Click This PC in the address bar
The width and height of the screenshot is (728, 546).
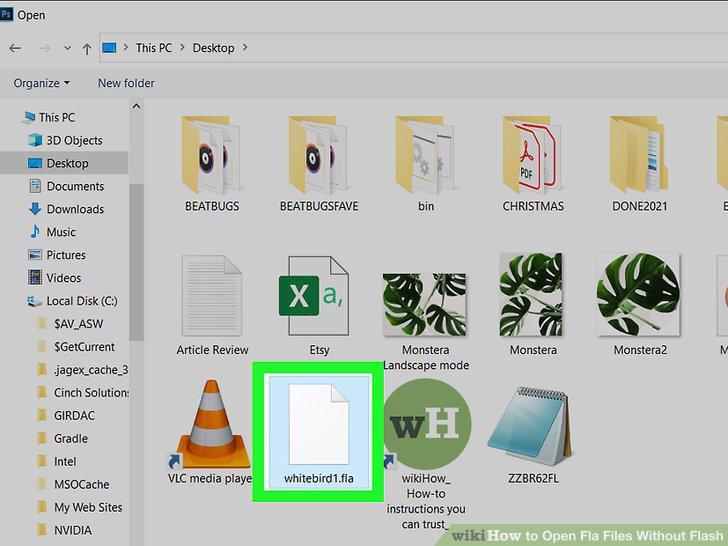click(x=154, y=48)
